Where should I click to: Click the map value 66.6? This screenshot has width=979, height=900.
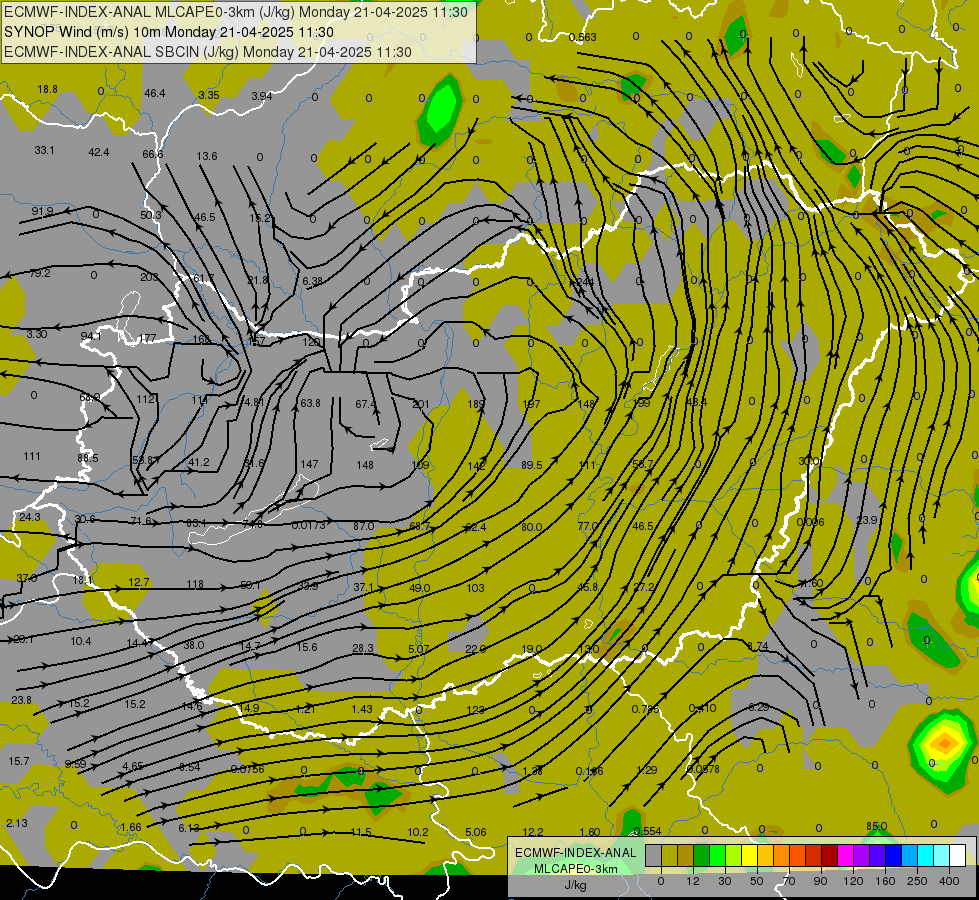coord(152,154)
